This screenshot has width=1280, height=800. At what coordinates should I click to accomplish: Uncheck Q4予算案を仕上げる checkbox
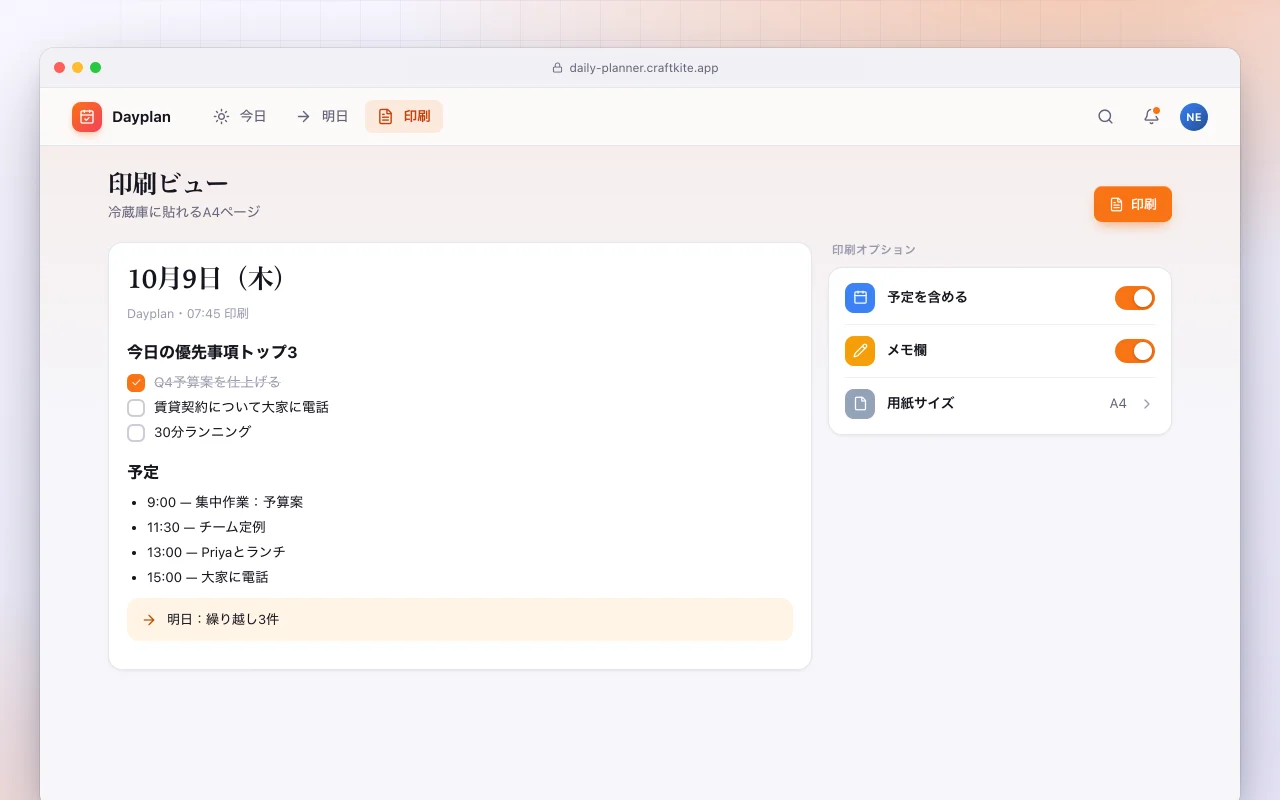click(136, 383)
